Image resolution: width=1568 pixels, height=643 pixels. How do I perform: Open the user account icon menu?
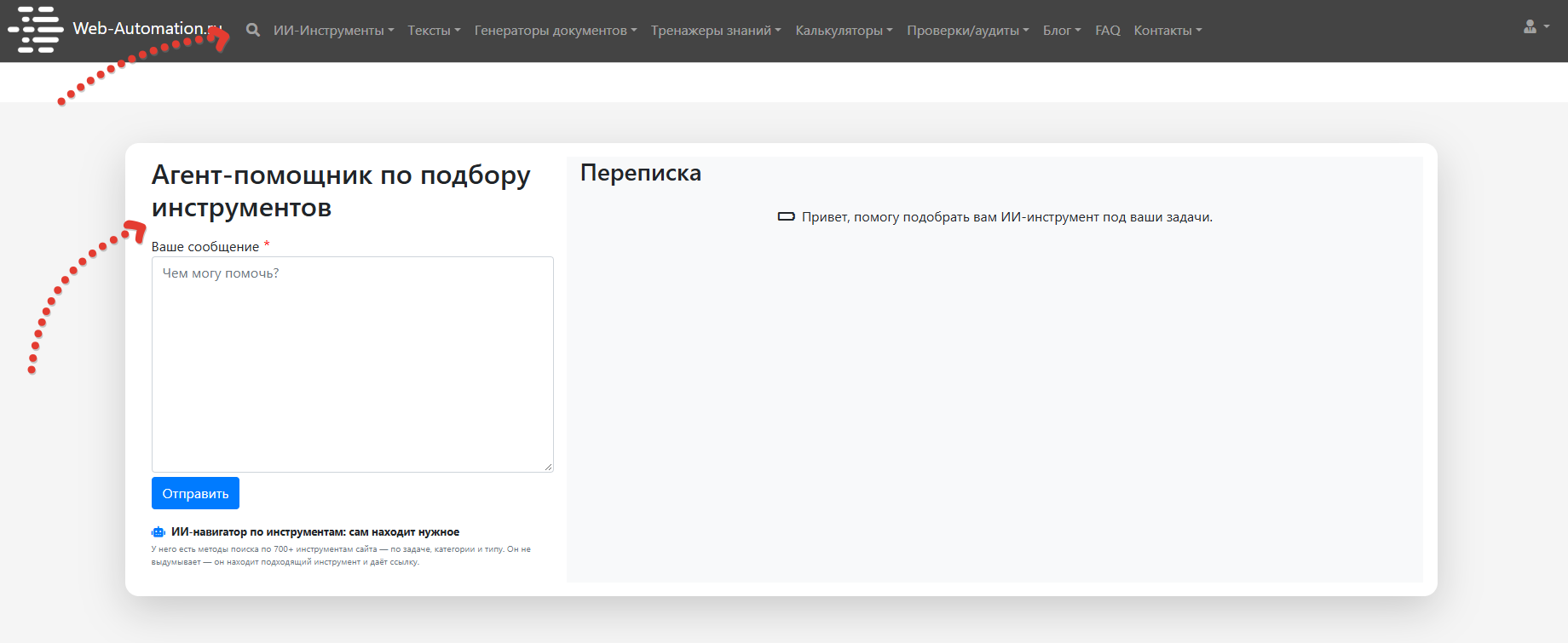tap(1536, 27)
